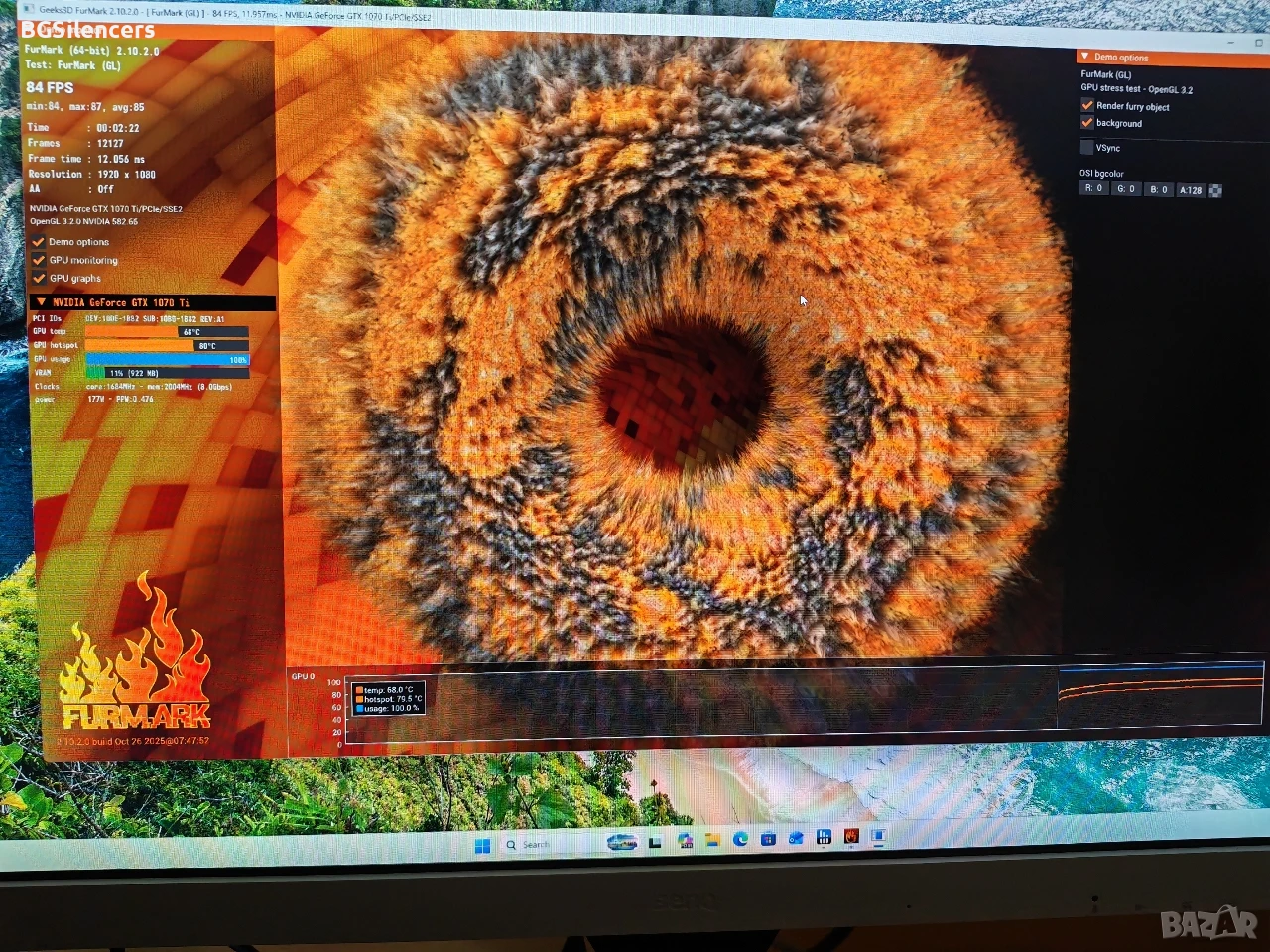The width and height of the screenshot is (1270, 952).
Task: Open the Task View icon on the taskbar
Action: (655, 843)
